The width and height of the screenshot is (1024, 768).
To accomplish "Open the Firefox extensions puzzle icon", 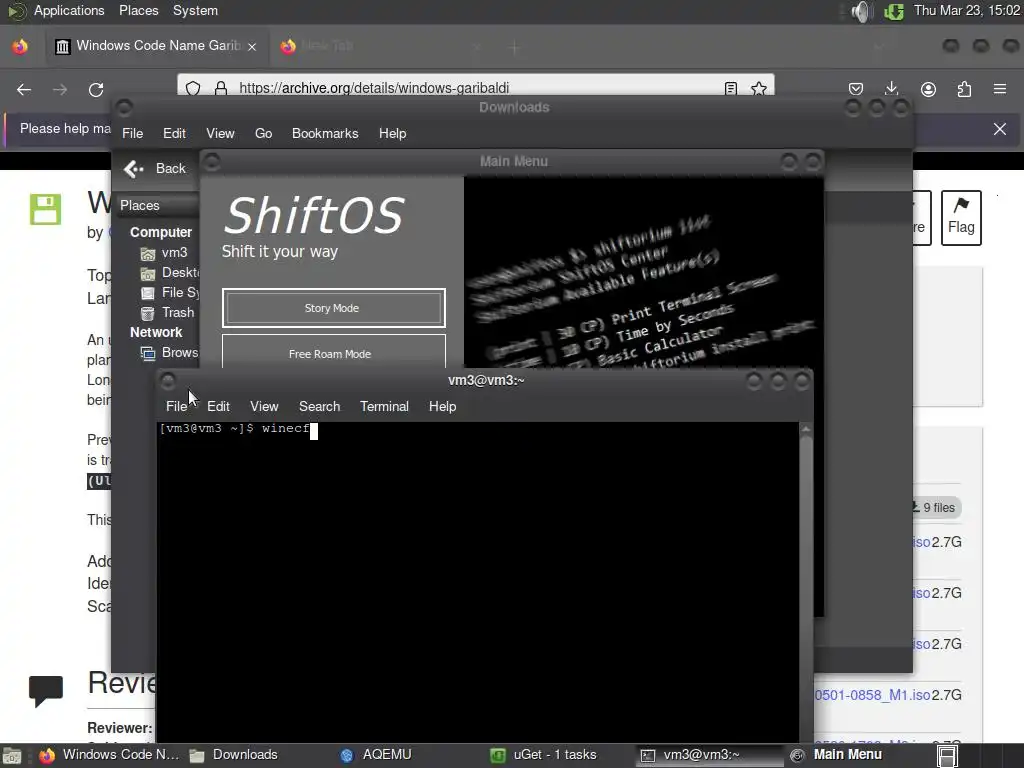I will [x=964, y=89].
